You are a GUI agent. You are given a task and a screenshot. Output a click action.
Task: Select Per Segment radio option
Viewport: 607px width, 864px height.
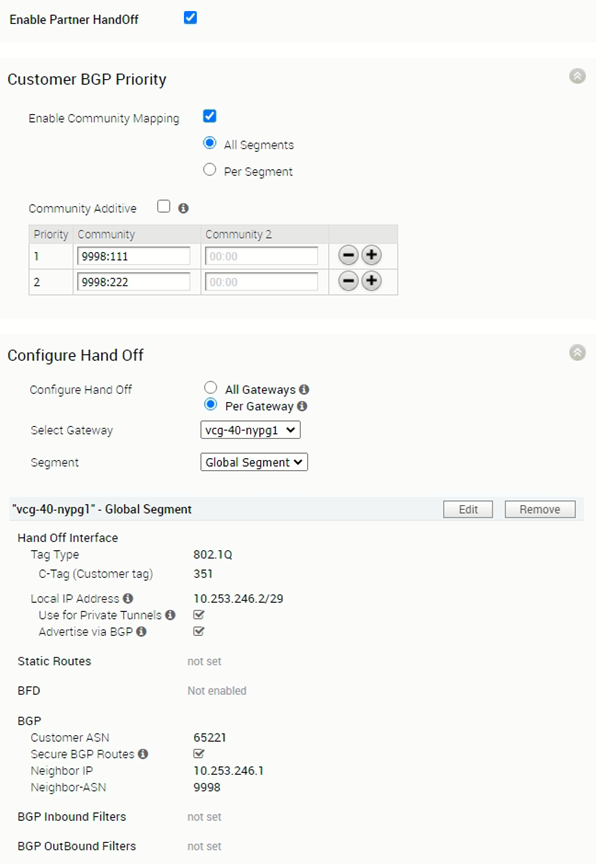(209, 170)
